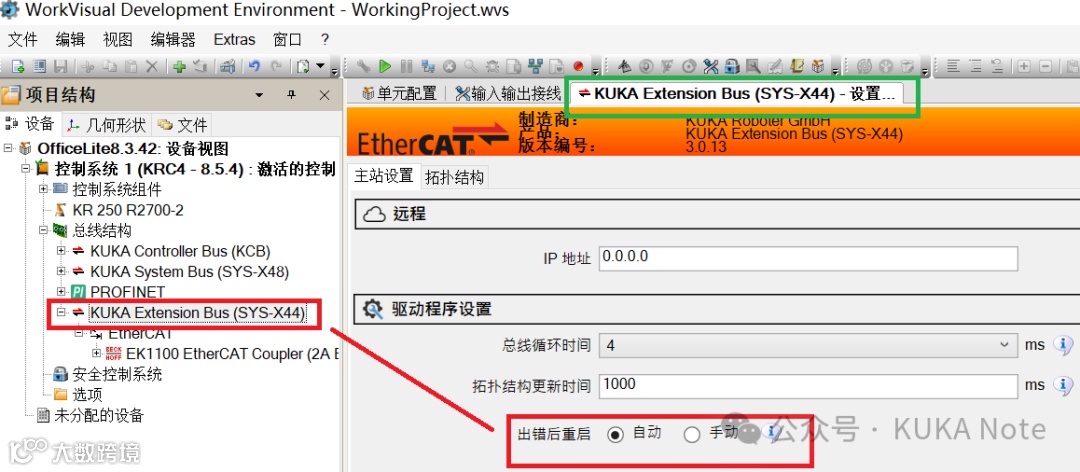
Task: Switch to the 拓扑结构 tab
Action: tap(454, 176)
